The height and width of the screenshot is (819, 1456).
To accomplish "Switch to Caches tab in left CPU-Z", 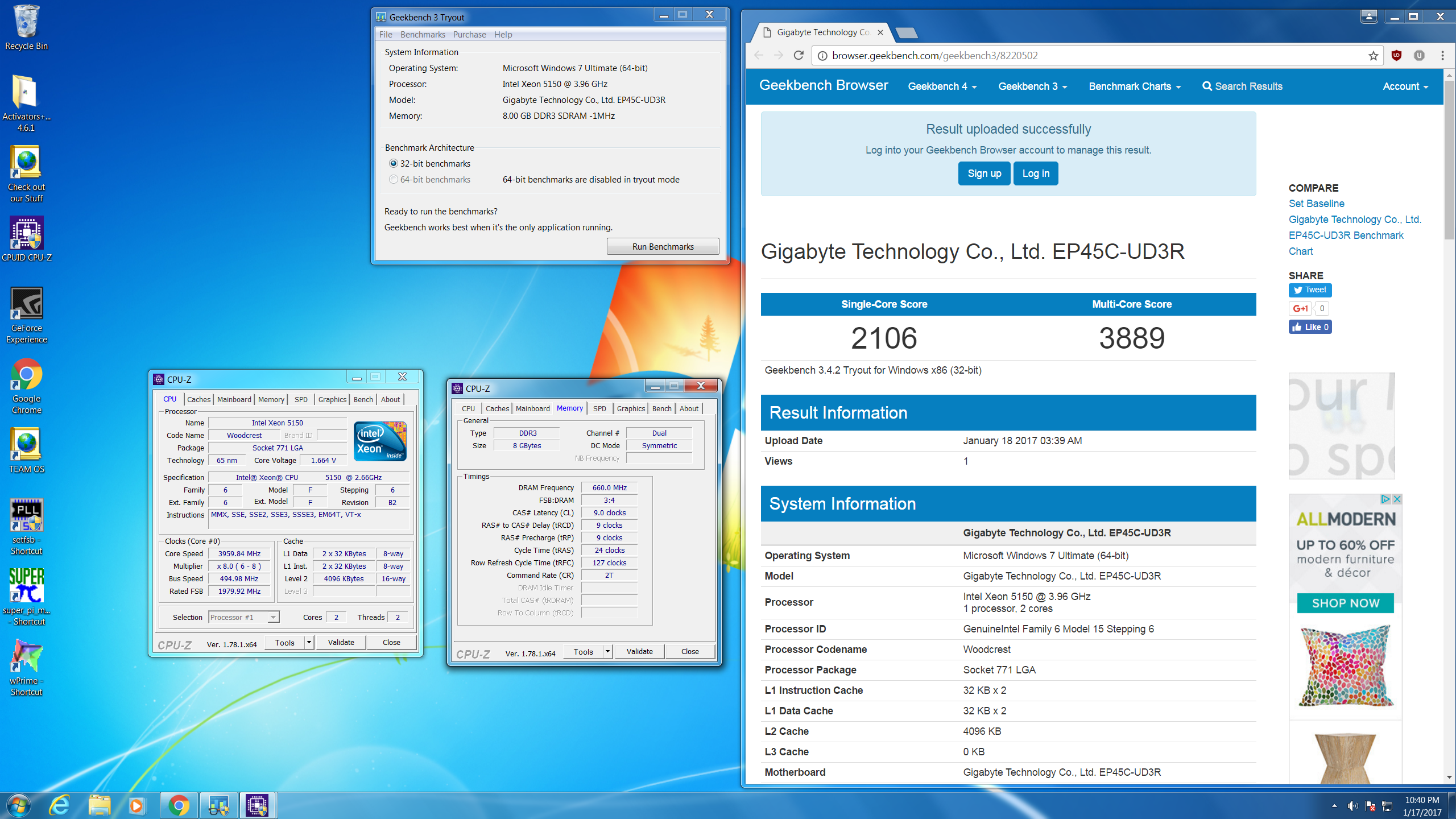I will [198, 399].
